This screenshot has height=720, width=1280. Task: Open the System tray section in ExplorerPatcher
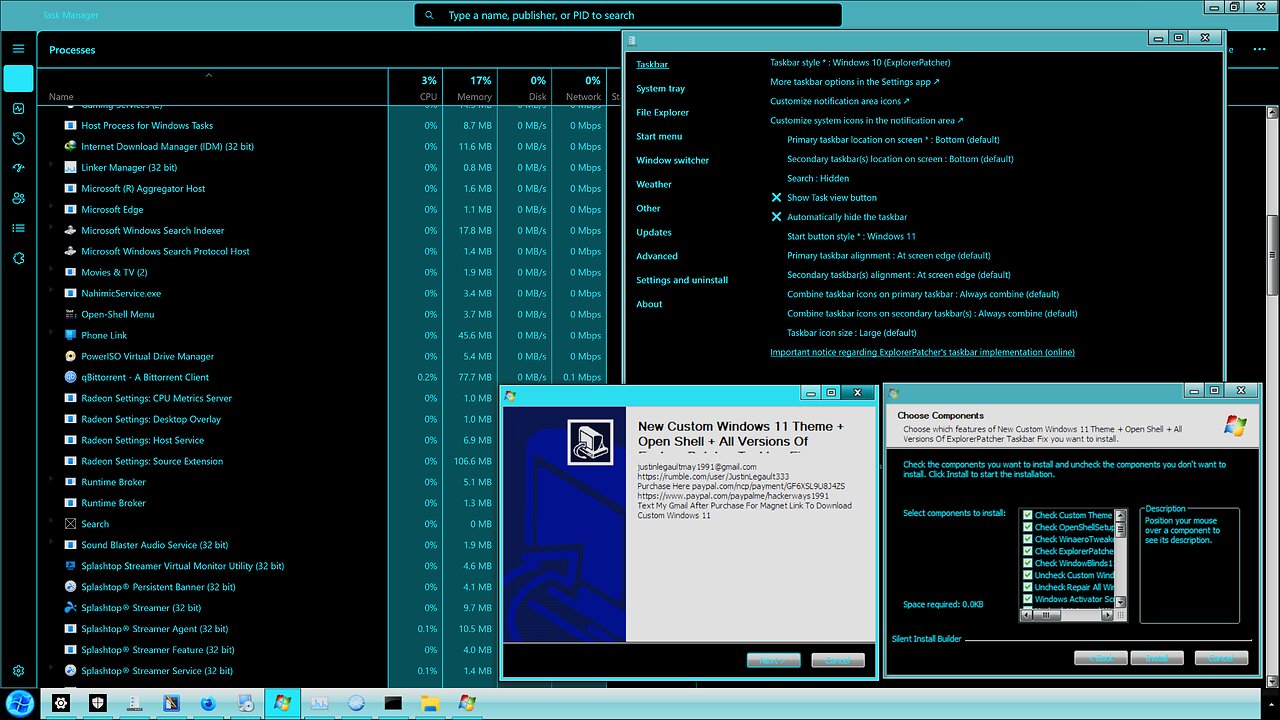661,89
